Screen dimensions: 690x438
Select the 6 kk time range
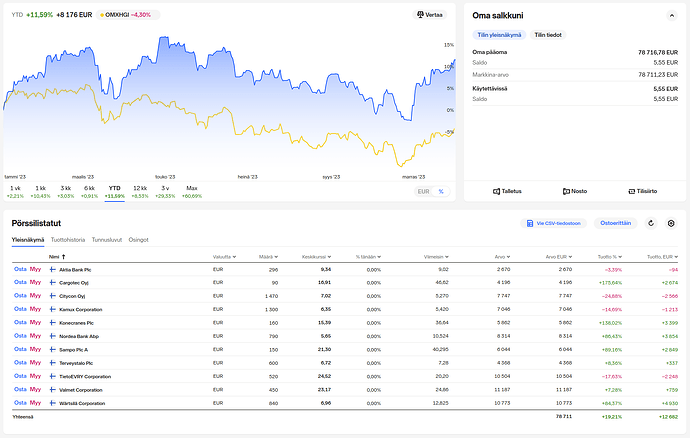(x=89, y=192)
